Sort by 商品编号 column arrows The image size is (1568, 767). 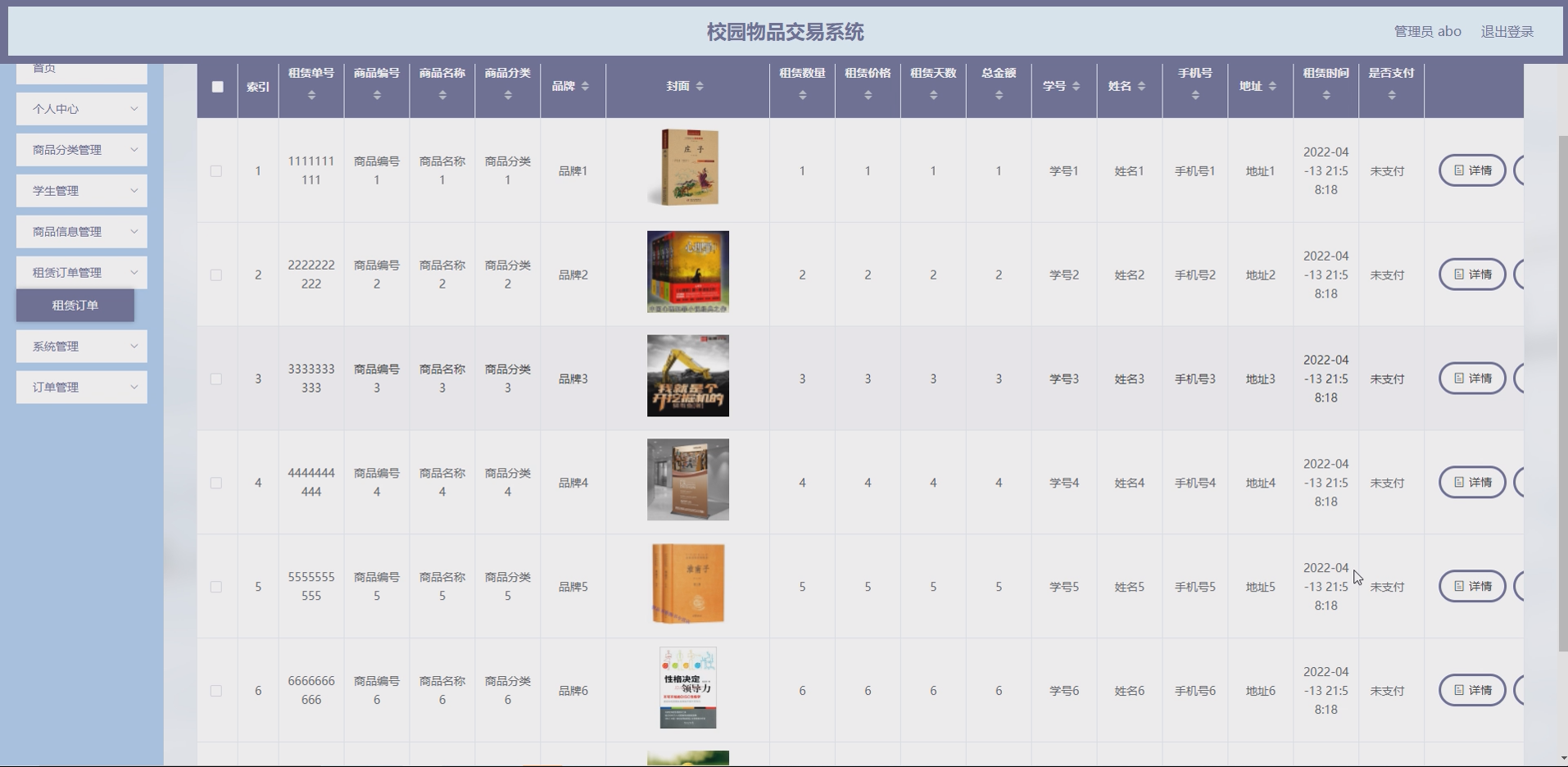coord(377,95)
